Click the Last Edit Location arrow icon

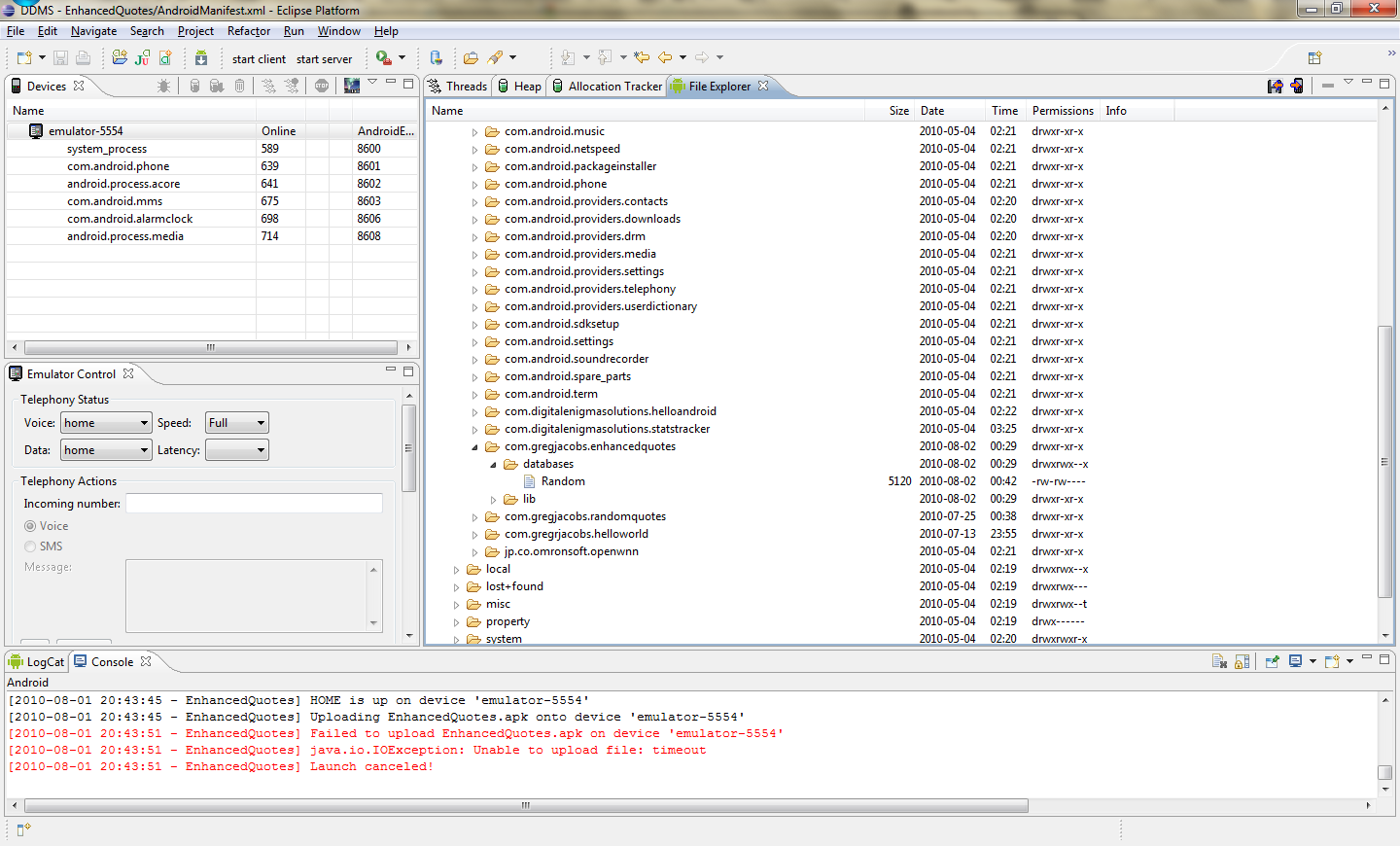pyautogui.click(x=642, y=58)
